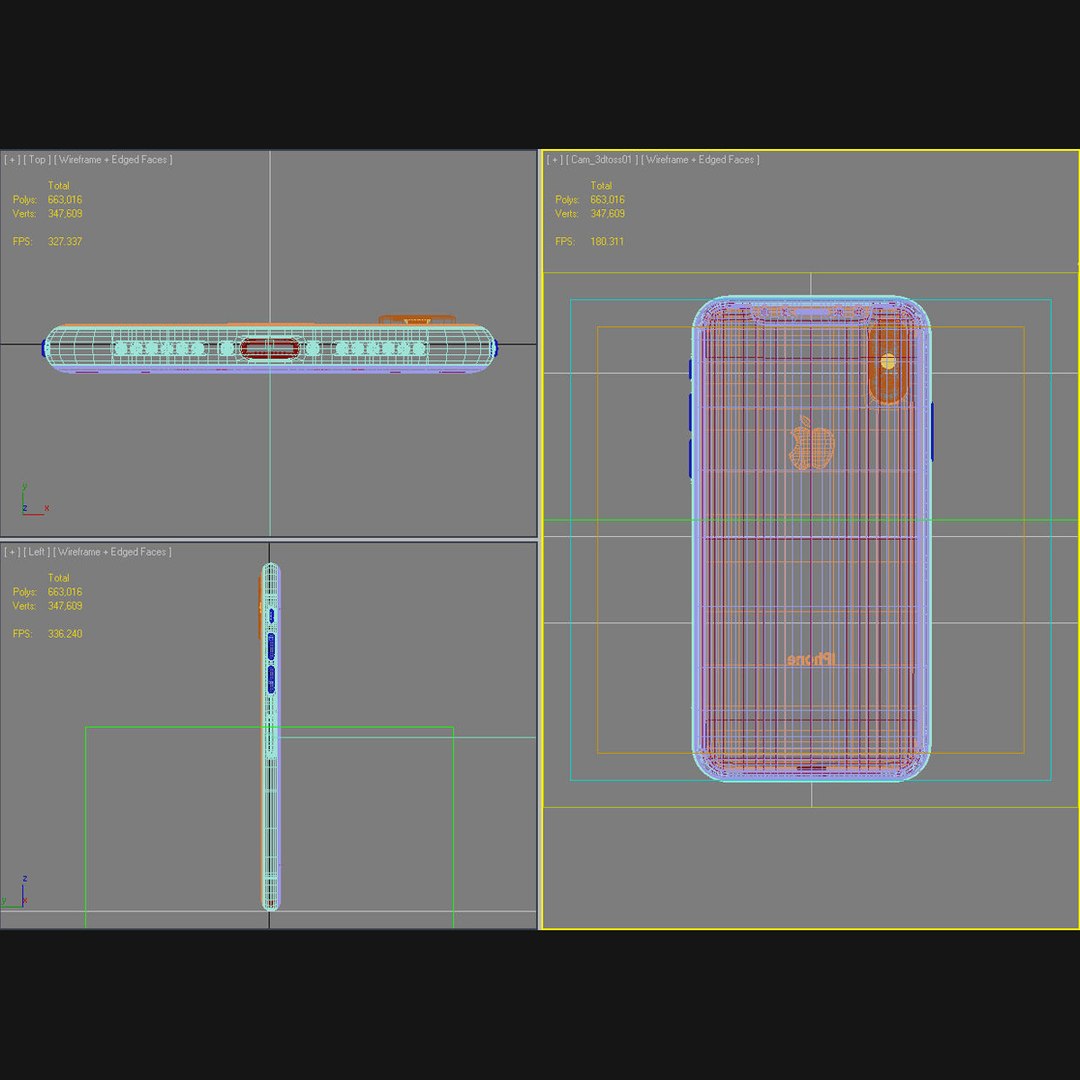
Task: Click the FPS value 327.337 in the Top viewport
Action: [65, 242]
